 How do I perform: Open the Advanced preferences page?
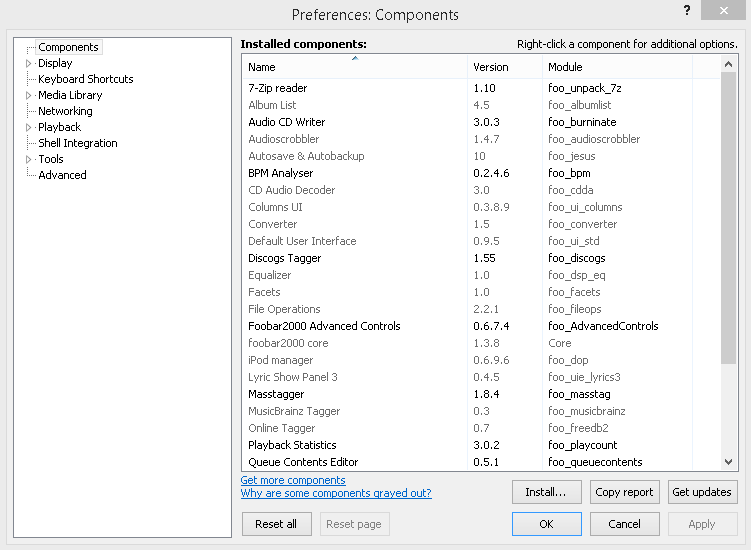pos(62,175)
